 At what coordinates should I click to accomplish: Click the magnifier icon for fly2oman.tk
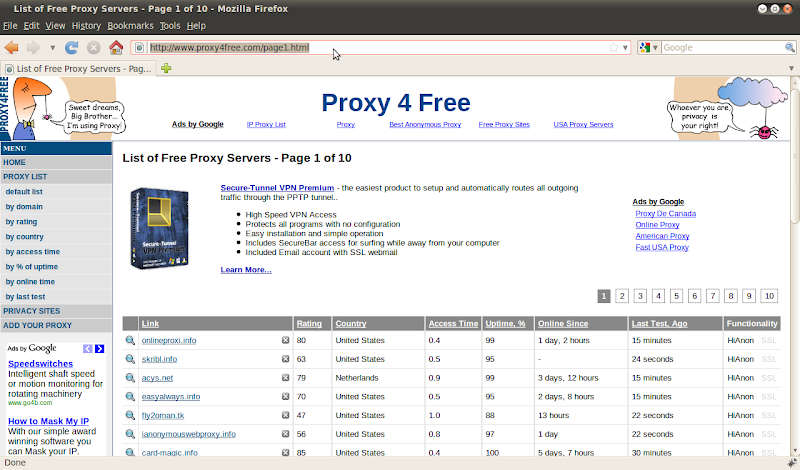click(x=130, y=415)
